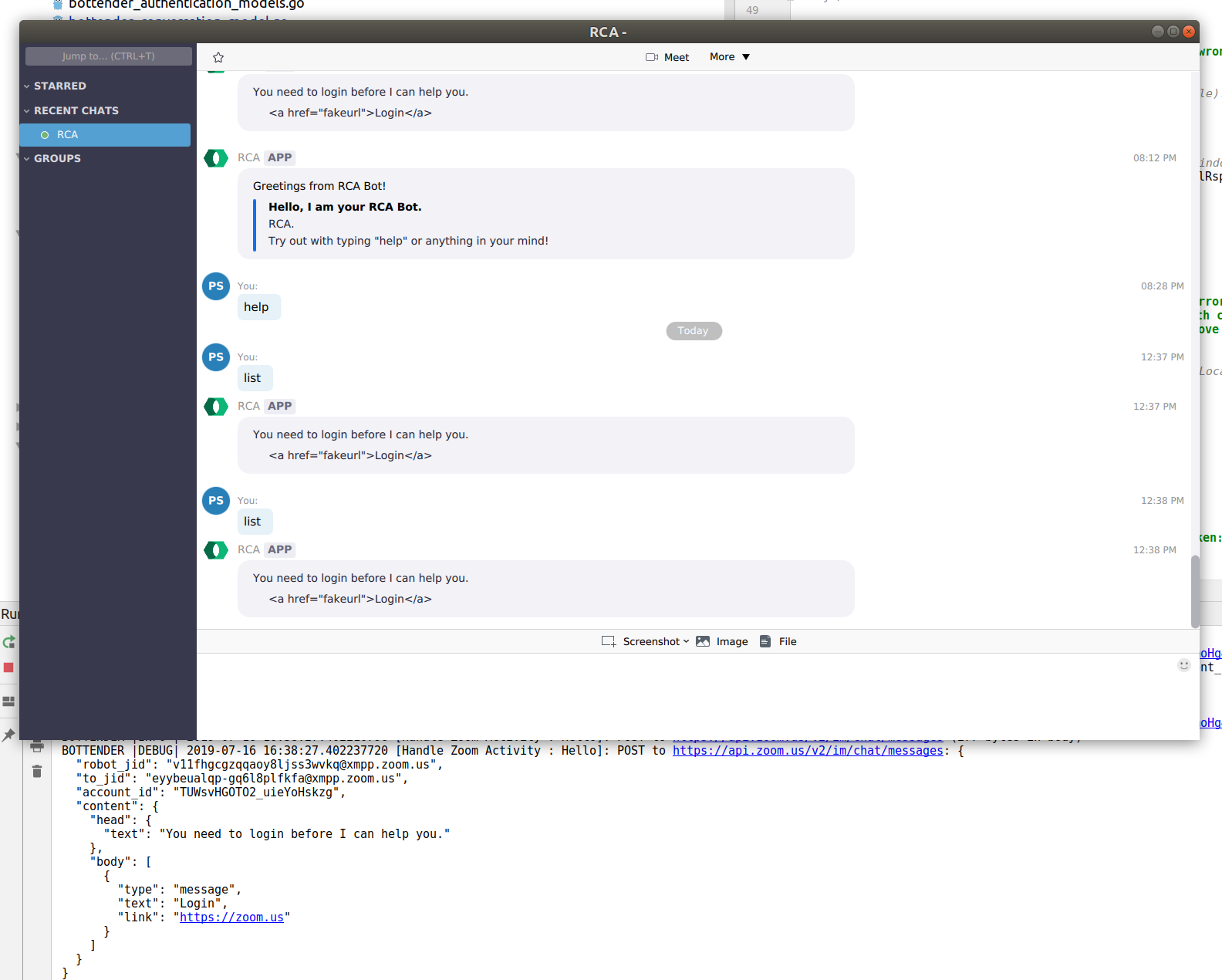This screenshot has height=980, width=1222.
Task: Click the "robot_jid" line in console
Action: pyautogui.click(x=259, y=765)
